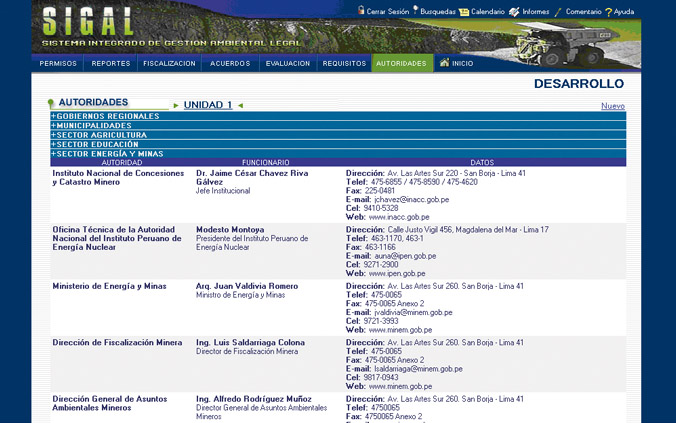Click the SIGAL logo in header
This screenshot has height=423, width=676.
point(88,23)
